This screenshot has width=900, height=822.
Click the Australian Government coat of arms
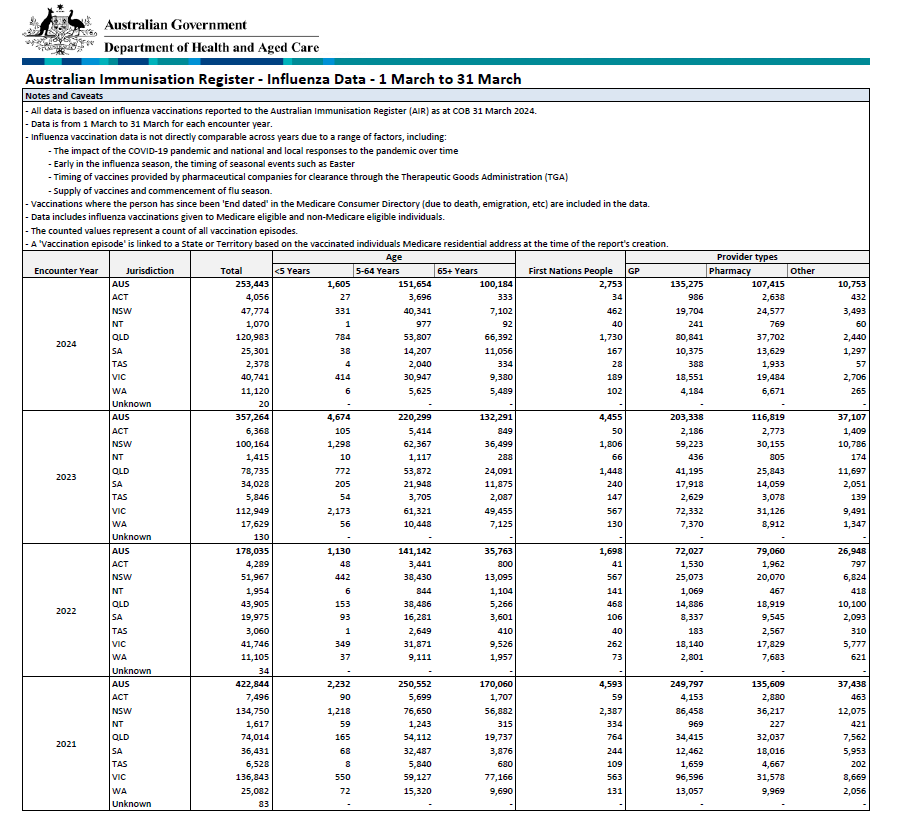(x=60, y=30)
